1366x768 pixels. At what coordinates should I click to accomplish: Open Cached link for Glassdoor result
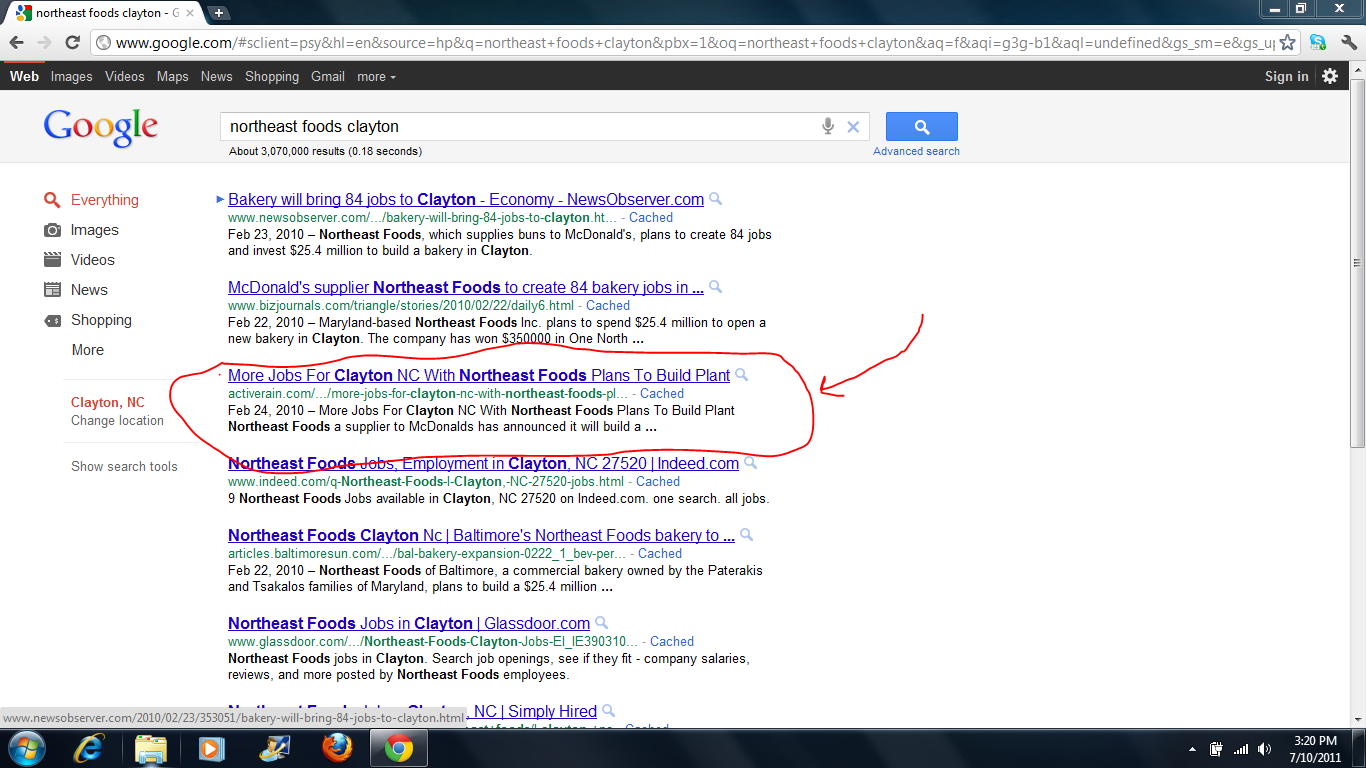(672, 642)
